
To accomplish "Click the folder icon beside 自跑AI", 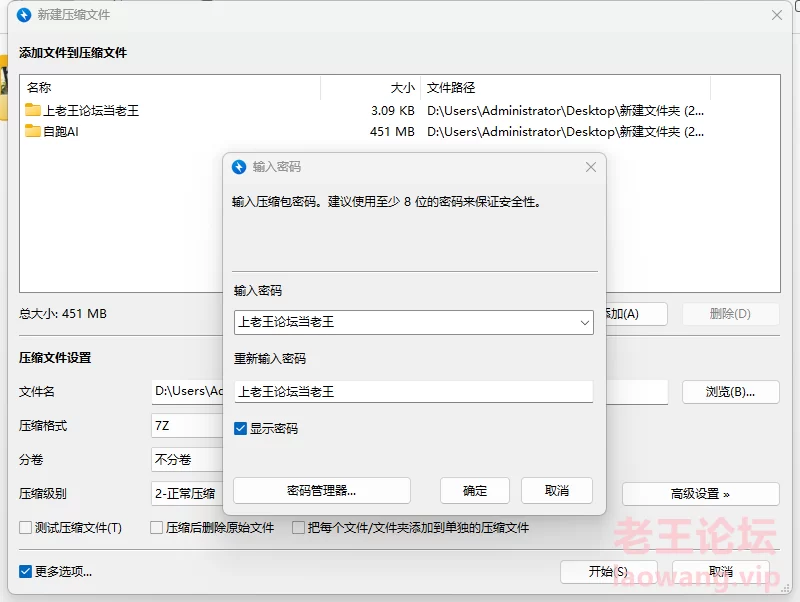I will pos(33,131).
